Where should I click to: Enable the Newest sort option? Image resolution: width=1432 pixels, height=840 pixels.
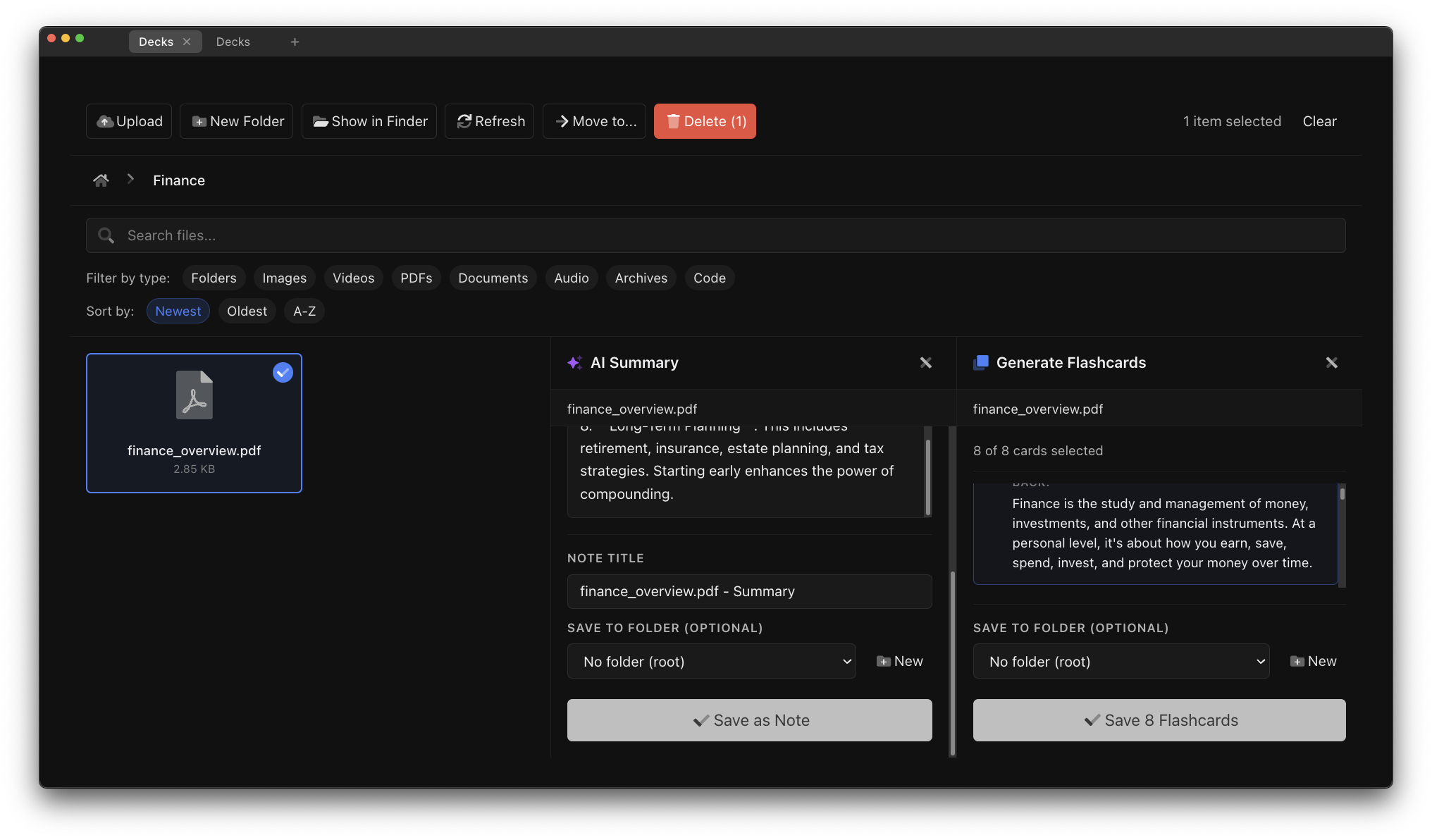pos(178,310)
